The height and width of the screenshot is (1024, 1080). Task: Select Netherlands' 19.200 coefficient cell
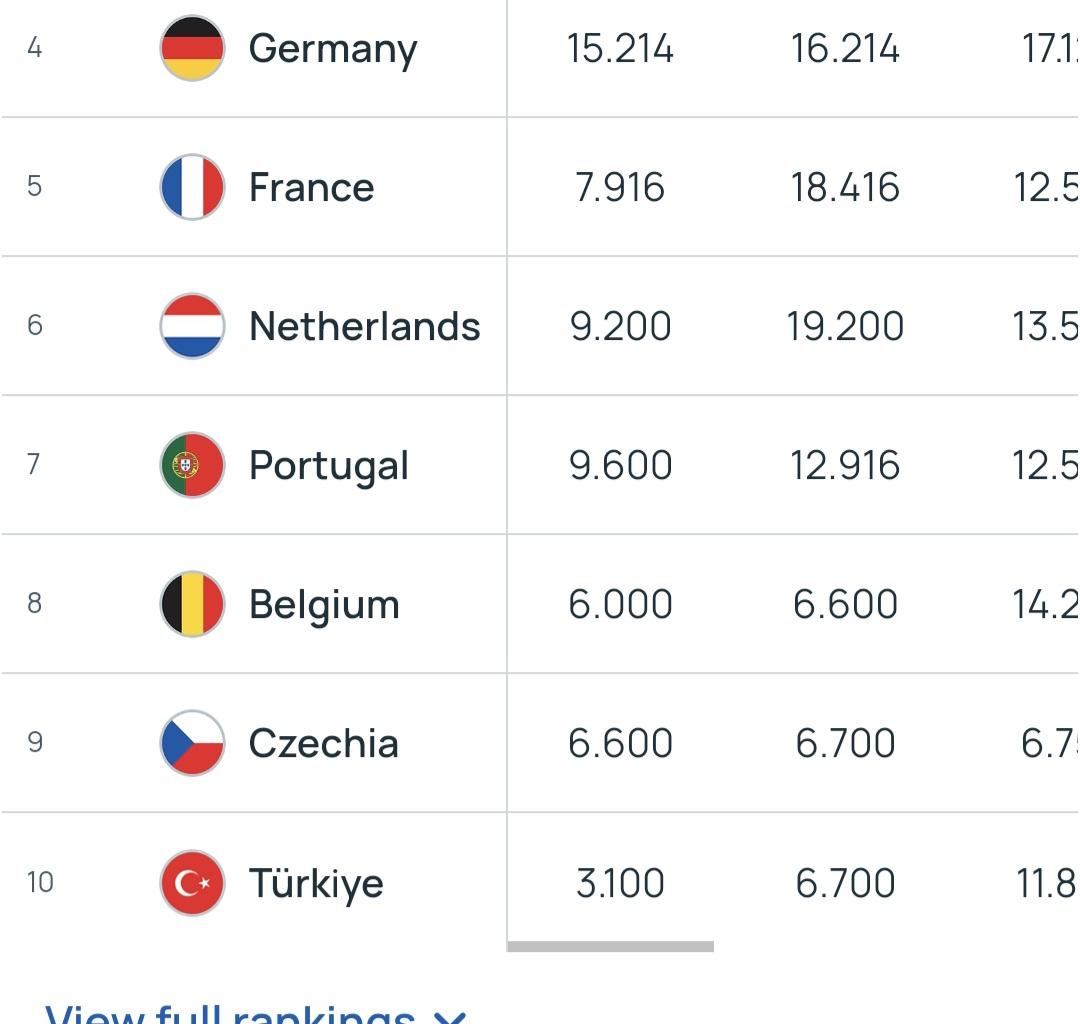[844, 326]
